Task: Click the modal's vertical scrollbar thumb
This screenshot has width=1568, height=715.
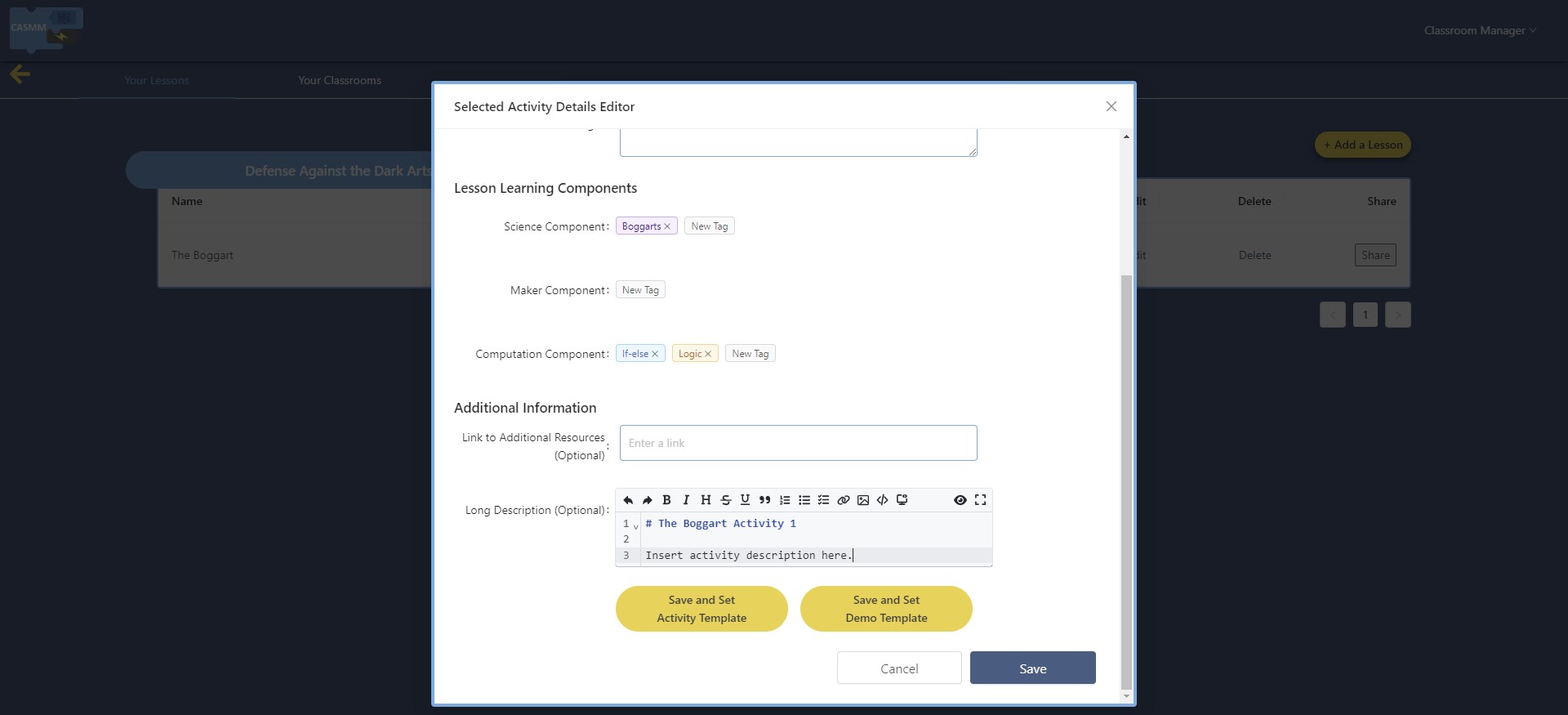Action: [x=1127, y=482]
